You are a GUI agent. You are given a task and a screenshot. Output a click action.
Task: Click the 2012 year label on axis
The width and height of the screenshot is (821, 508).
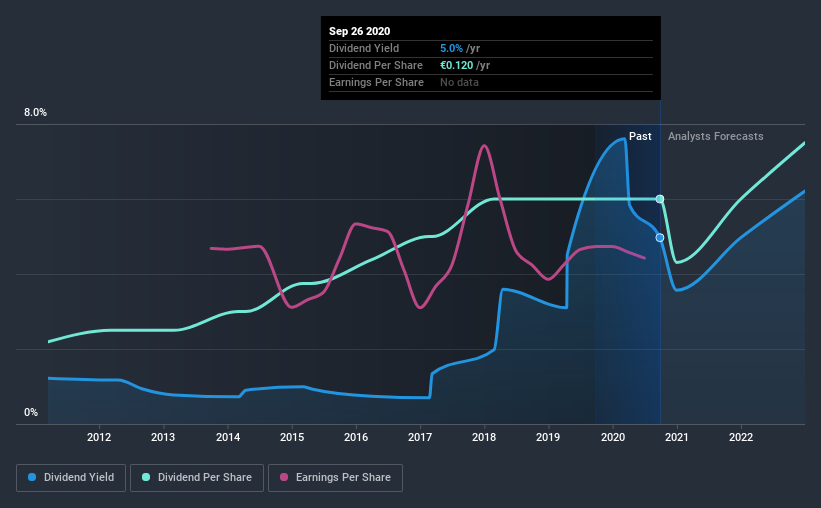(x=99, y=437)
